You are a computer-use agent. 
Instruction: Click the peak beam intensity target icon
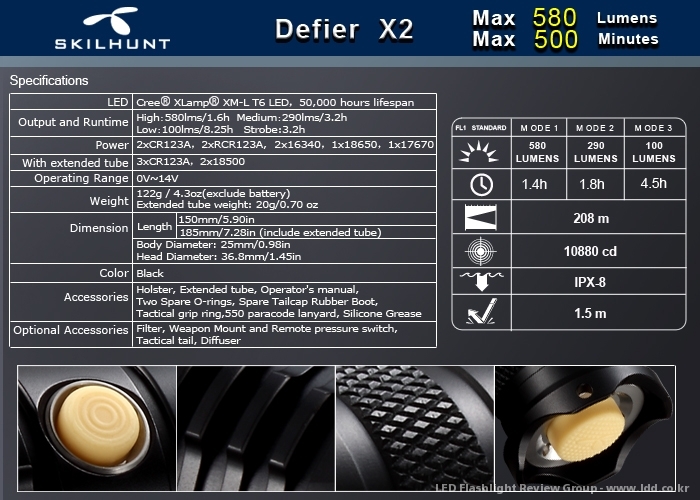click(480, 251)
